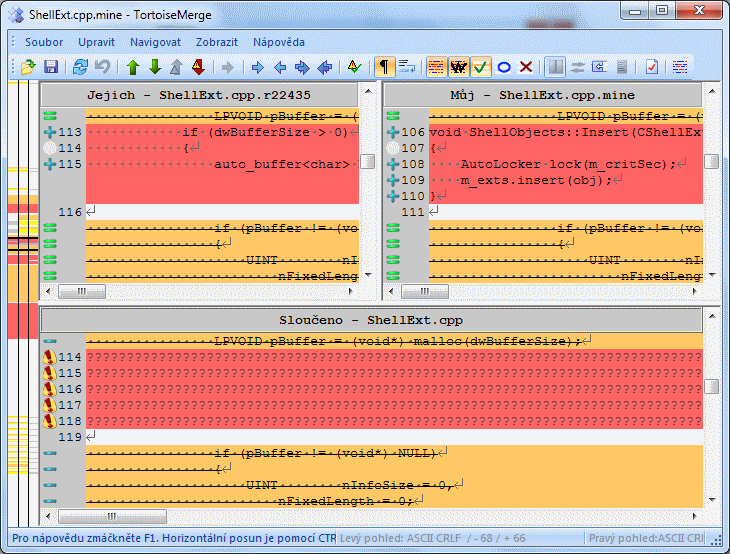Click the grey previous conflict up arrow
Image resolution: width=730 pixels, height=554 pixels.
click(176, 67)
